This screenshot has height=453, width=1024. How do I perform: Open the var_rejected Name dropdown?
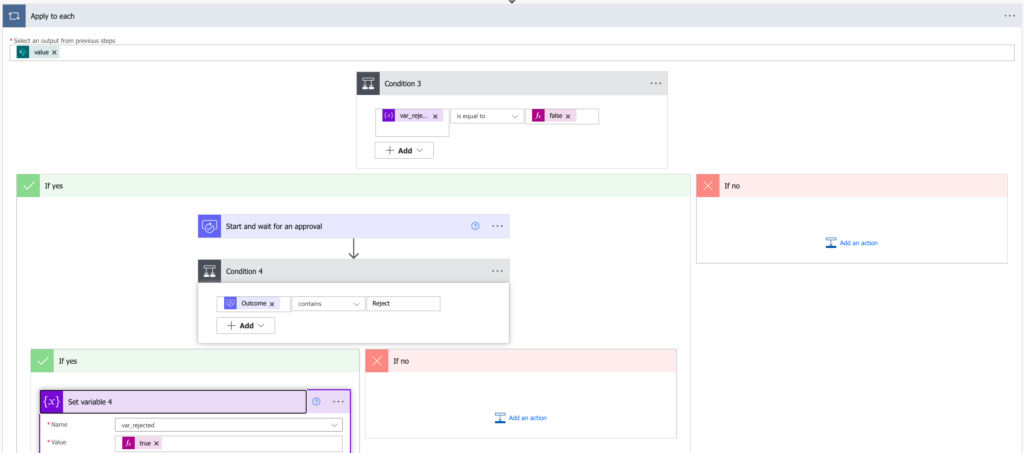[x=229, y=425]
